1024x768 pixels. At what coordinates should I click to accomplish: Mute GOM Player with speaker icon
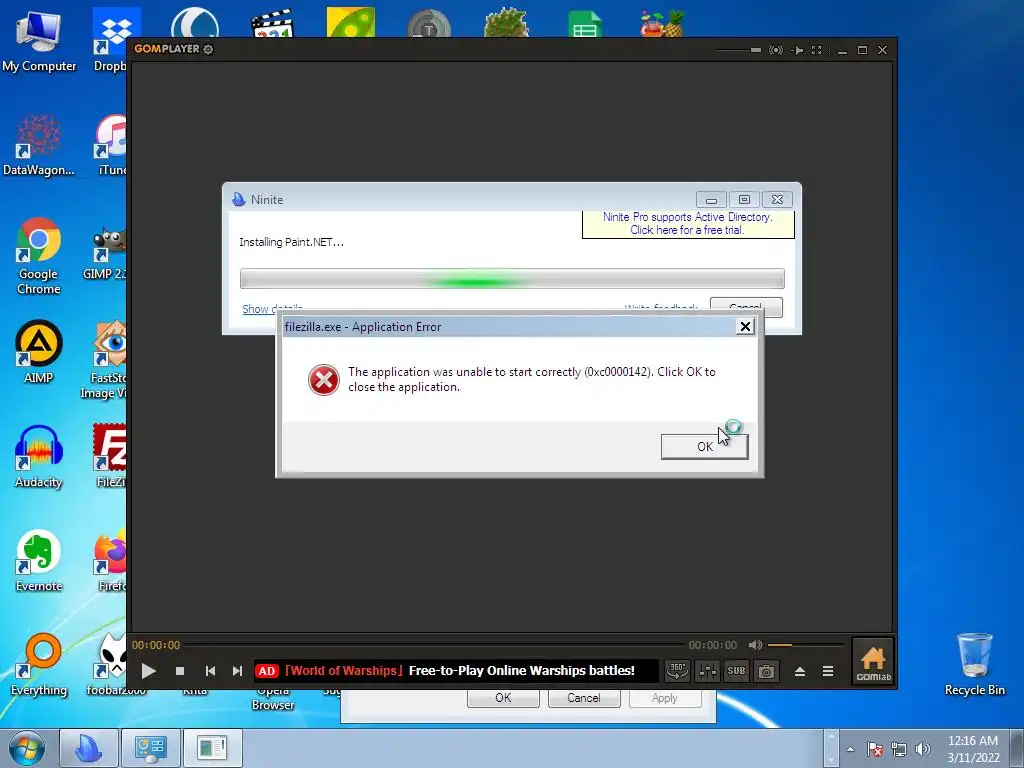(755, 645)
